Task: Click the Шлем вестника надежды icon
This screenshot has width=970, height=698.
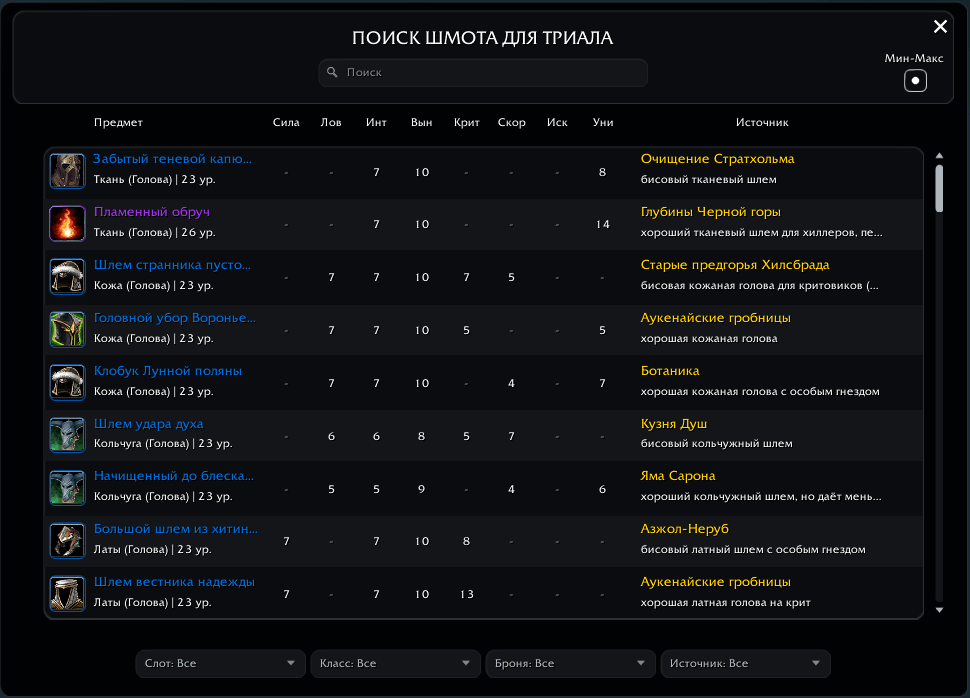Action: pos(67,593)
